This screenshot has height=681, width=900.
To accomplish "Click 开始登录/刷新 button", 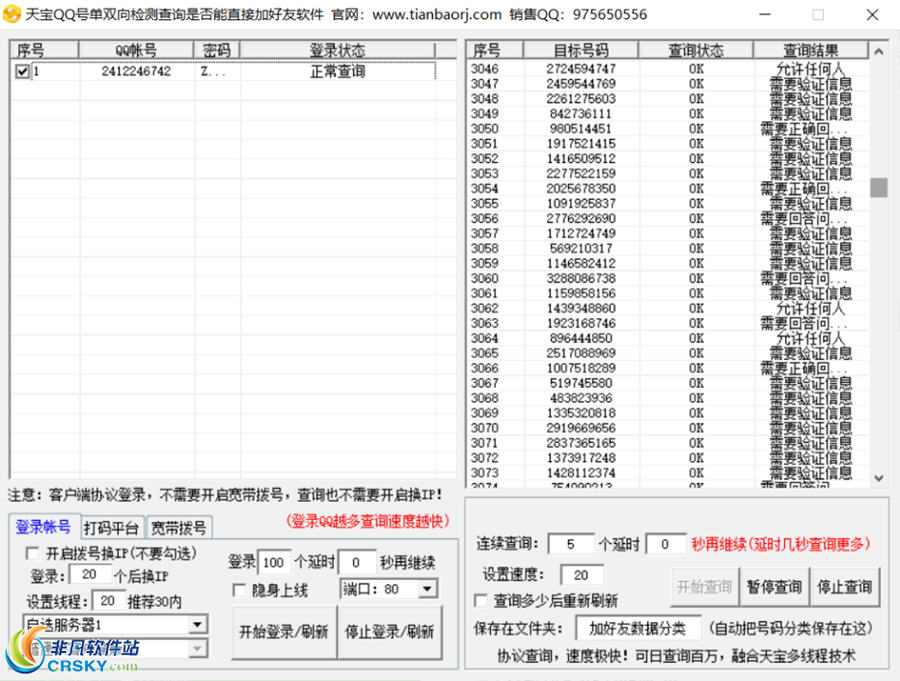I will [x=284, y=632].
